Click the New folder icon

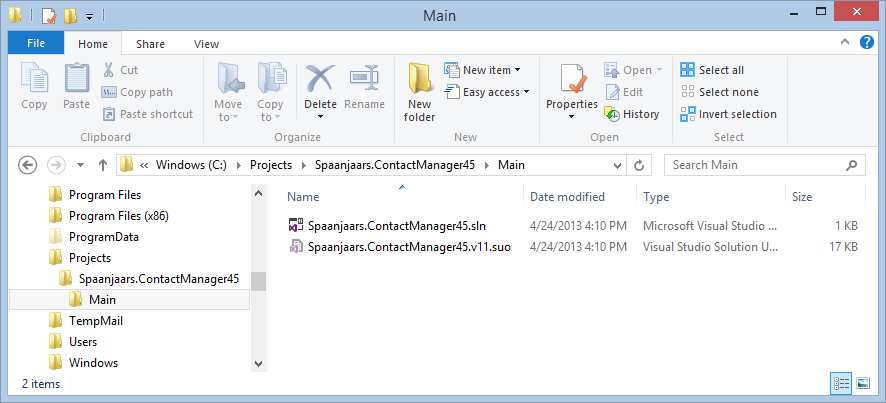pyautogui.click(x=419, y=80)
